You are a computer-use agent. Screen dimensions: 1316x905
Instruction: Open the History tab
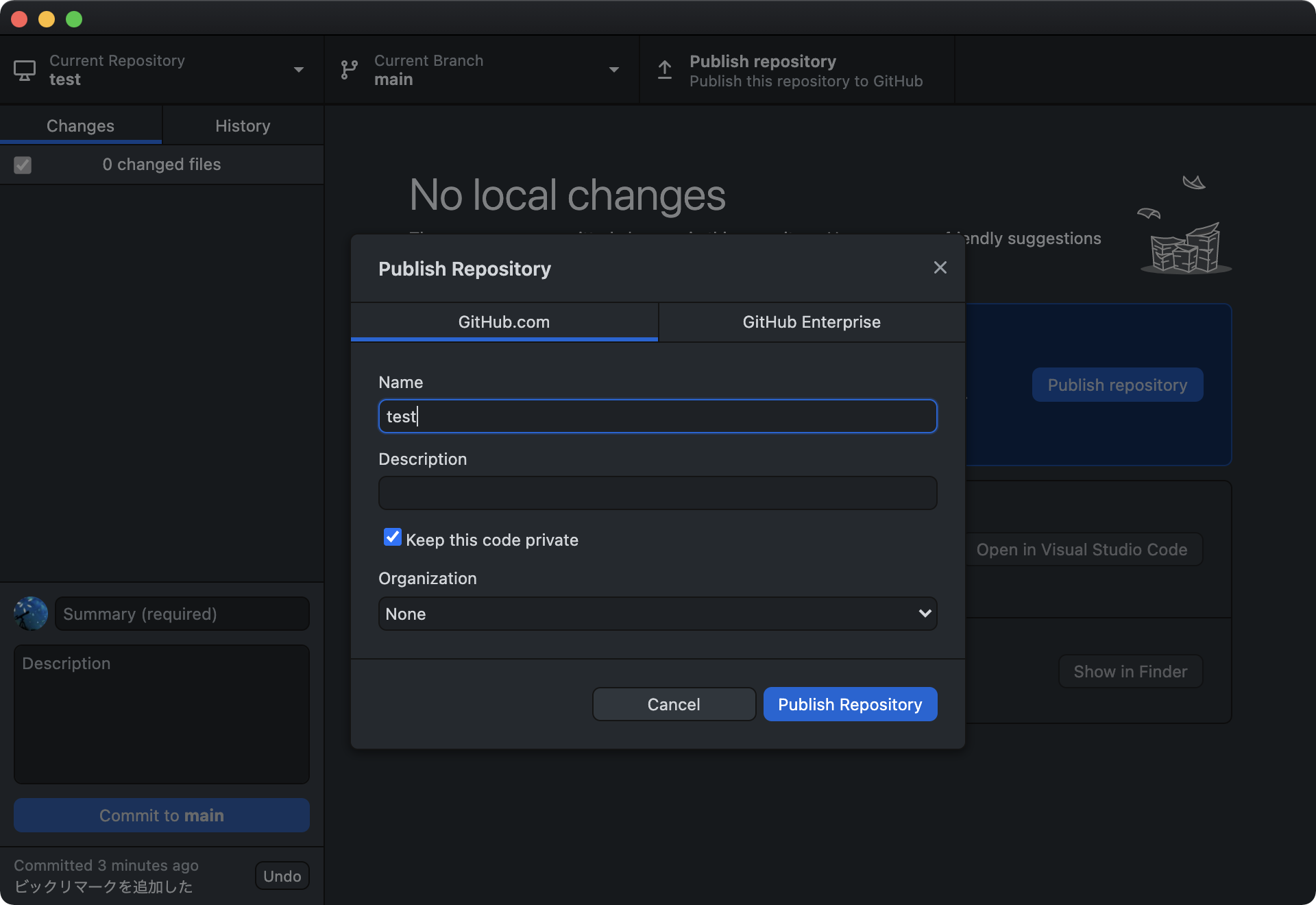coord(243,126)
